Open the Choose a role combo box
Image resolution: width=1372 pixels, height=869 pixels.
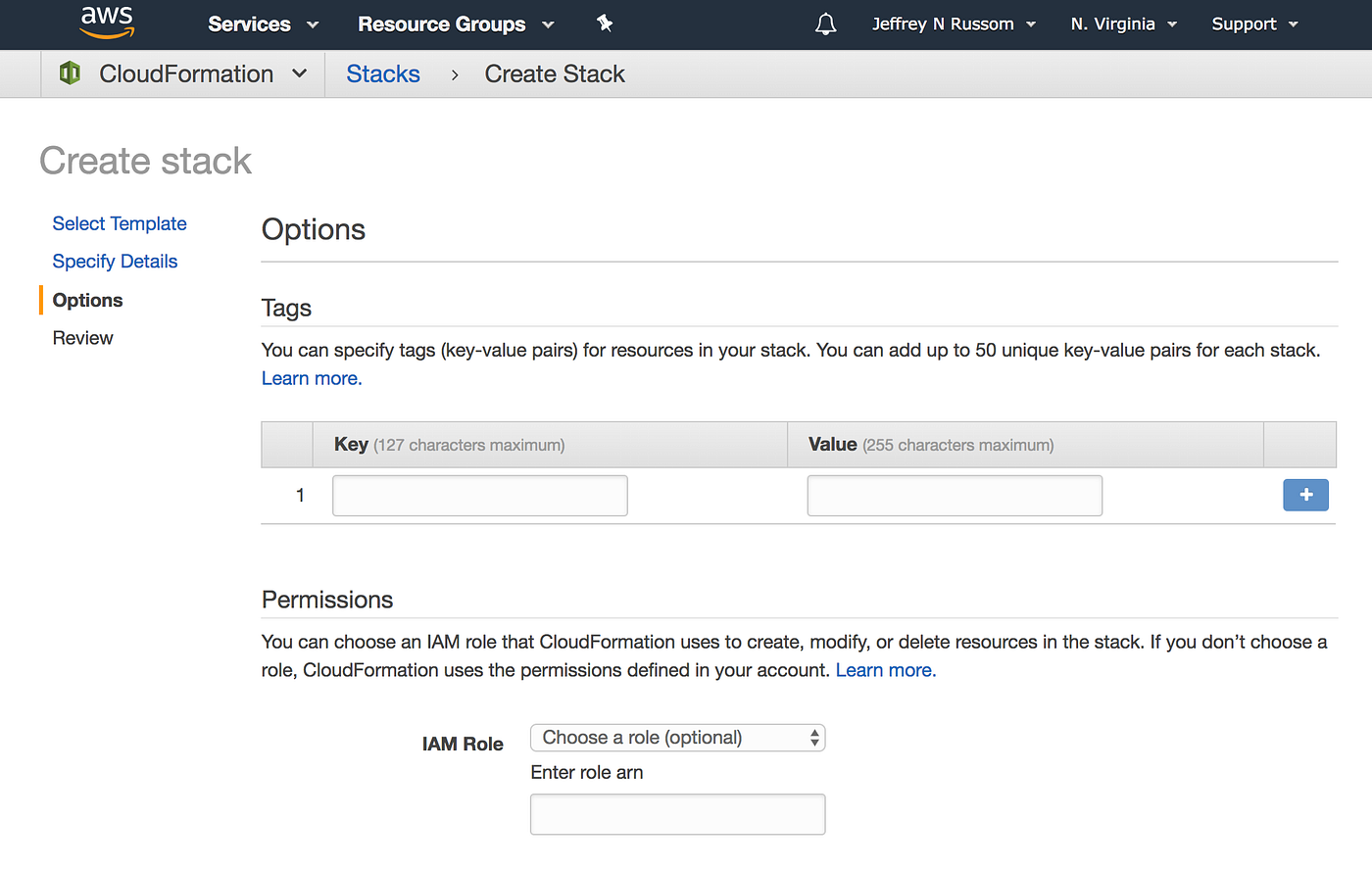pyautogui.click(x=677, y=738)
